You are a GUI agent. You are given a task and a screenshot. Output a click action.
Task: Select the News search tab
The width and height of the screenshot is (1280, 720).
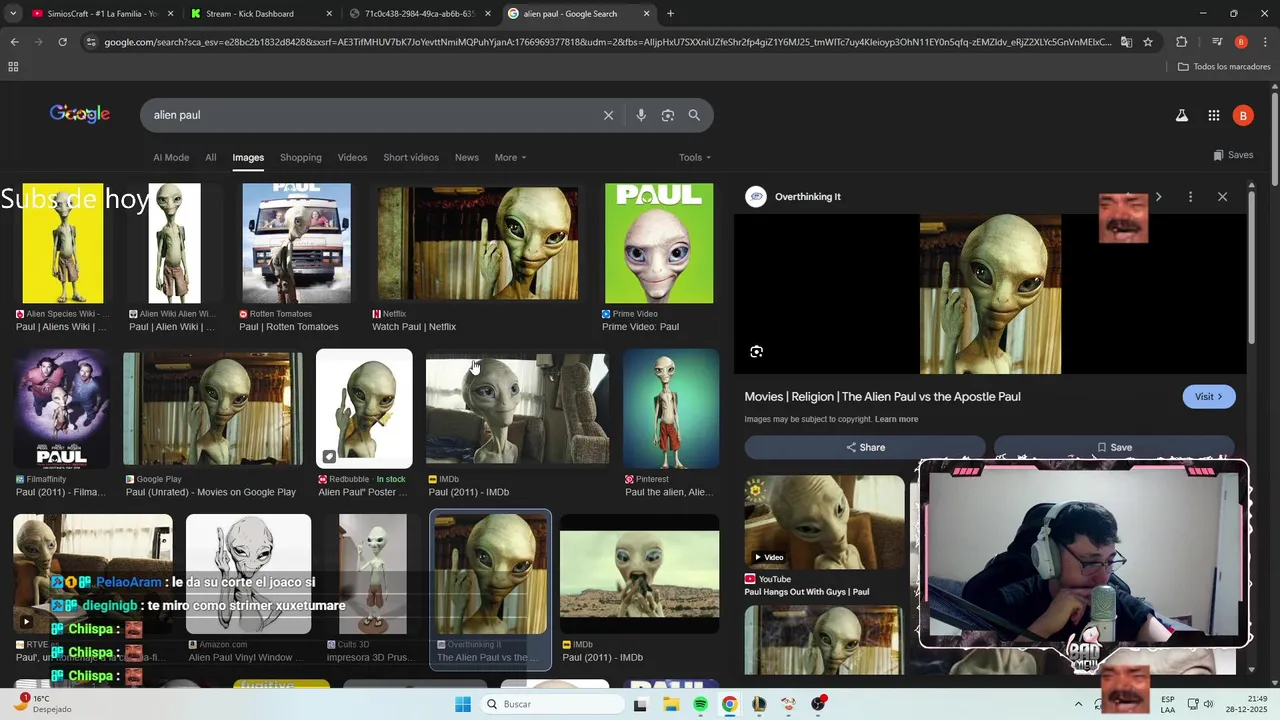point(467,157)
